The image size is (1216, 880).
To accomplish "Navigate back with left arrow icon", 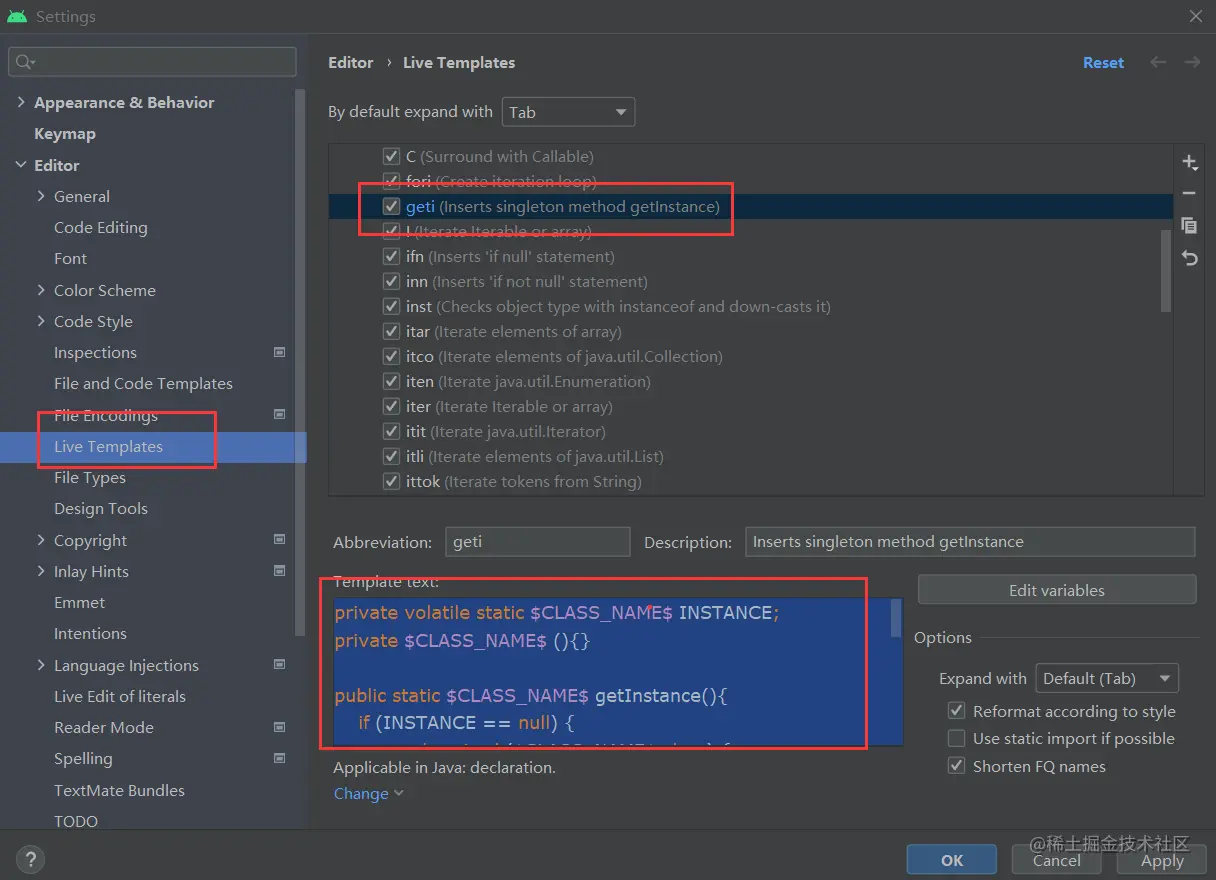I will (1158, 62).
